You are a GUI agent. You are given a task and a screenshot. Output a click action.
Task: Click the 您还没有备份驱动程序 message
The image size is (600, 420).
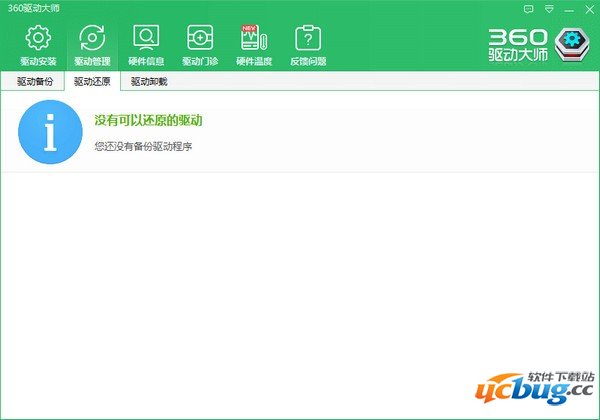click(143, 147)
